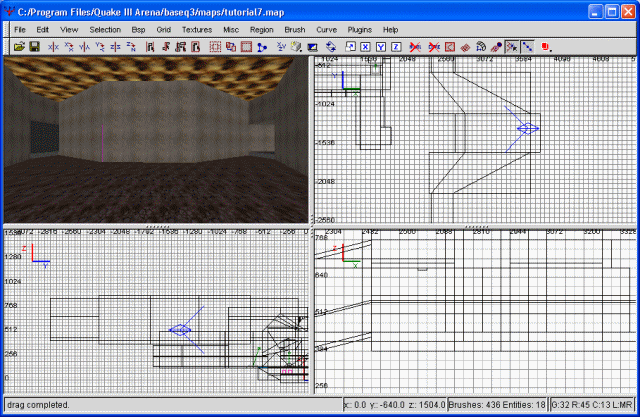
Task: Rotate selection around the X axis
Action: pos(69,47)
